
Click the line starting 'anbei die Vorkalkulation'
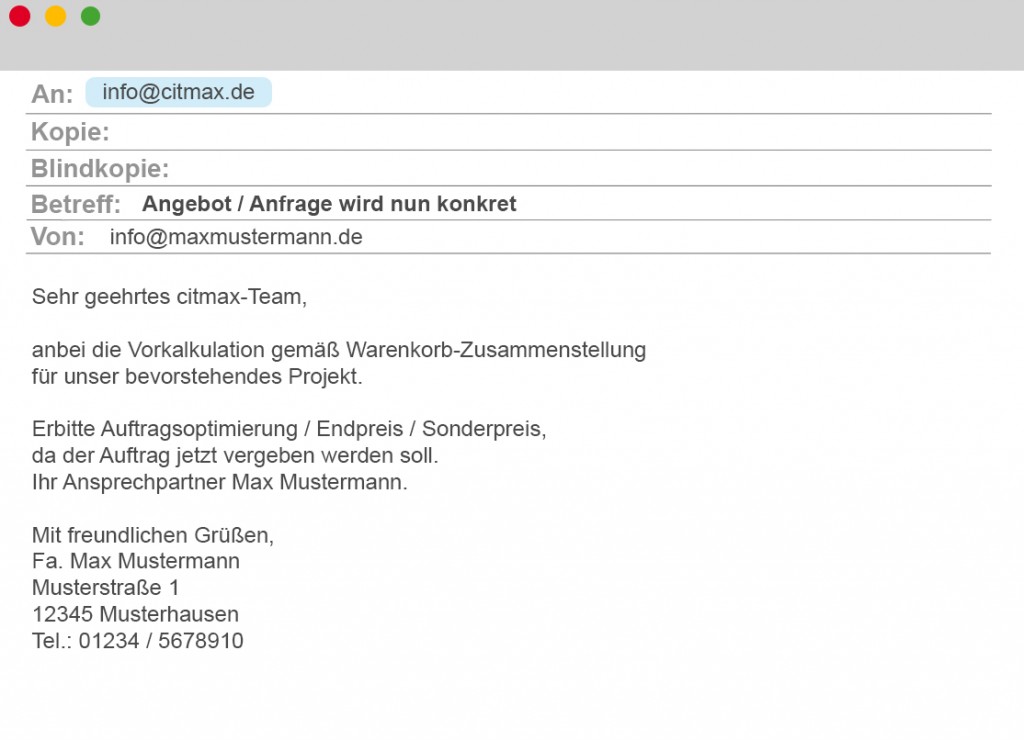(x=338, y=350)
